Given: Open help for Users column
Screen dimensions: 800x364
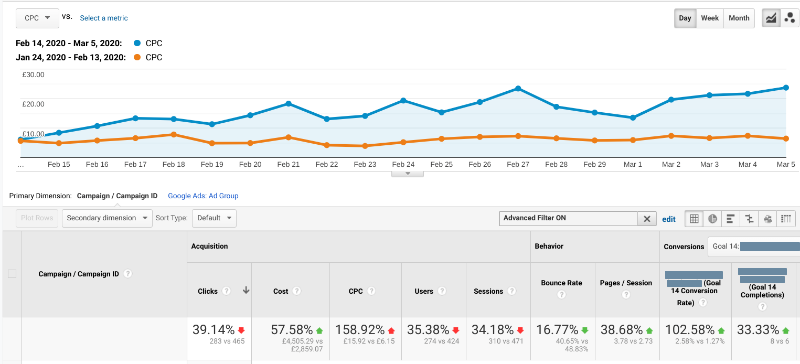Looking at the screenshot, I should coord(442,291).
